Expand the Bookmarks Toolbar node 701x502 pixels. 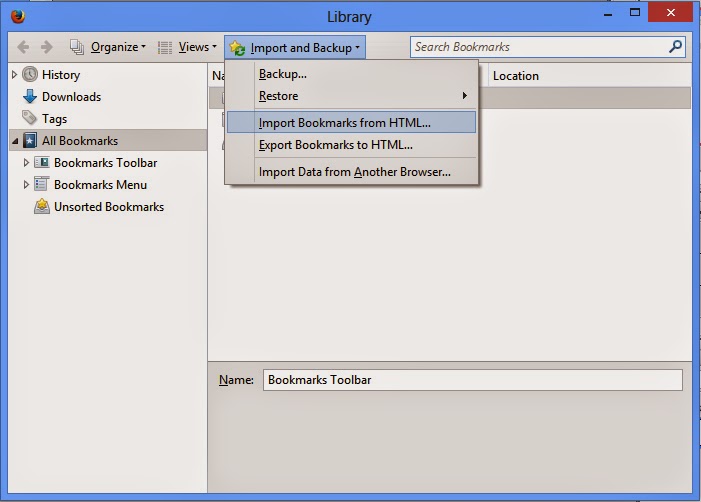pyautogui.click(x=26, y=163)
